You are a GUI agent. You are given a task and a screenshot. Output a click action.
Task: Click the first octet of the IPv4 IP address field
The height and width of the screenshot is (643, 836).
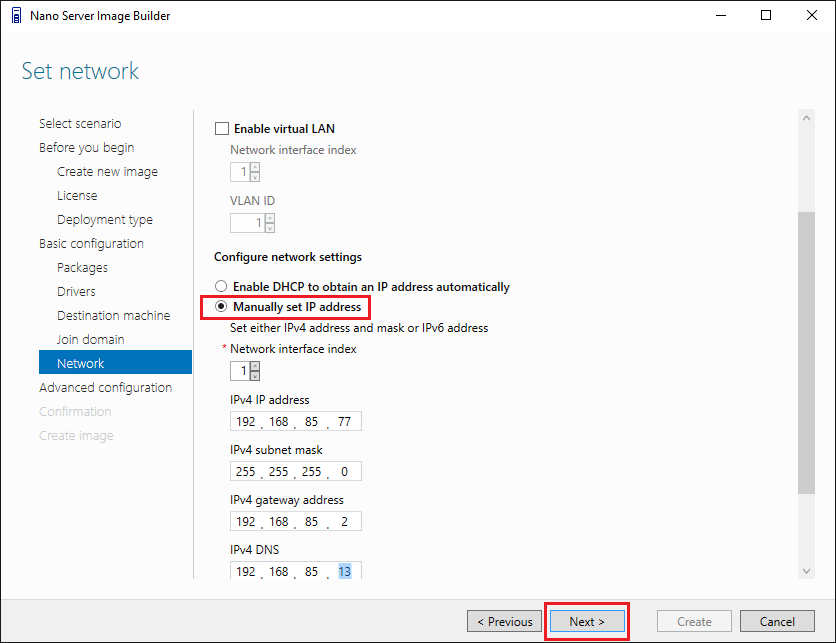pyautogui.click(x=246, y=421)
